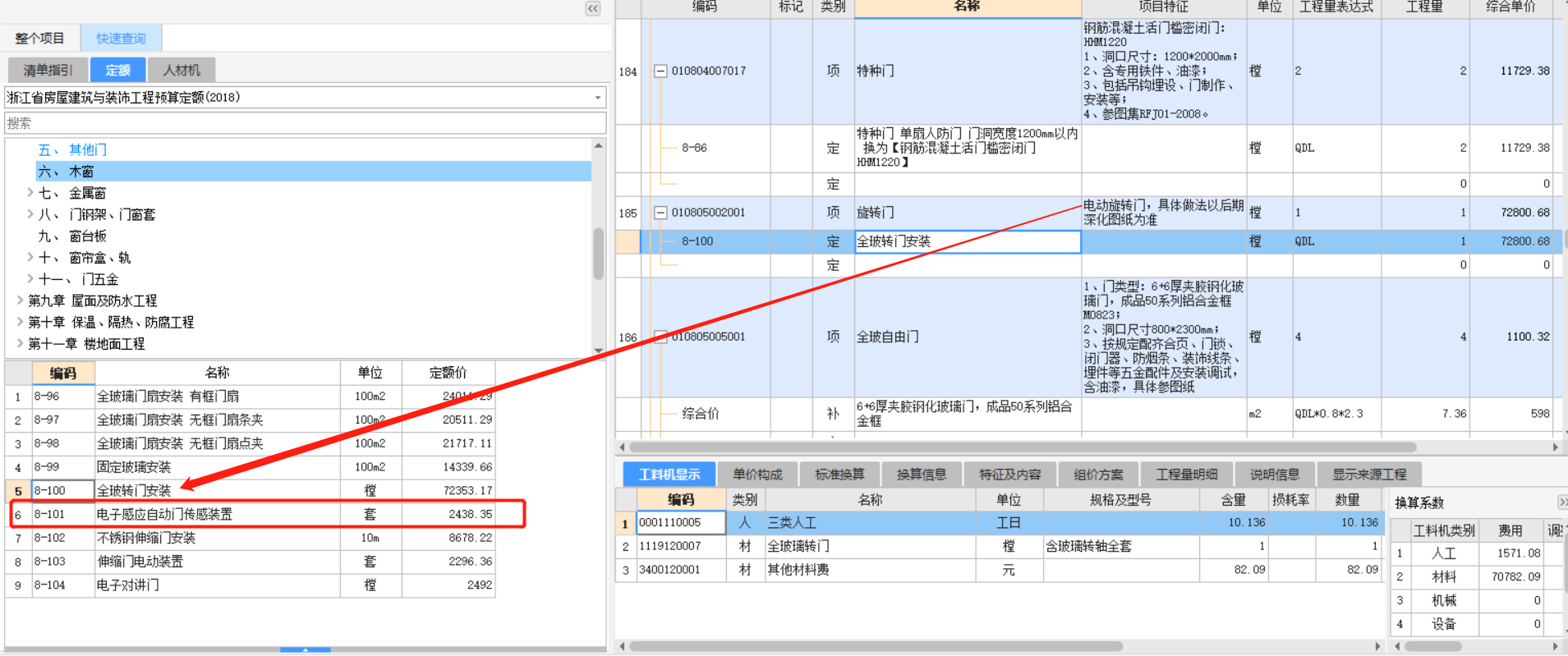Select quota row 8-103 伸缩门电动装置
Image resolution: width=1568 pixels, height=656 pixels.
click(251, 562)
